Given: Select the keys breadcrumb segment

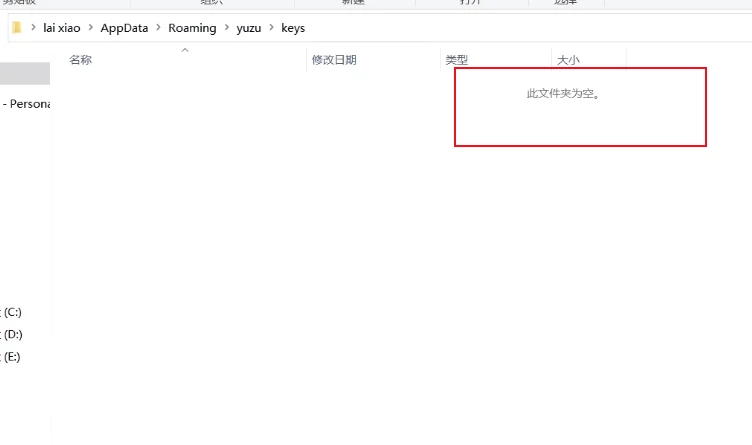Looking at the screenshot, I should click(293, 28).
